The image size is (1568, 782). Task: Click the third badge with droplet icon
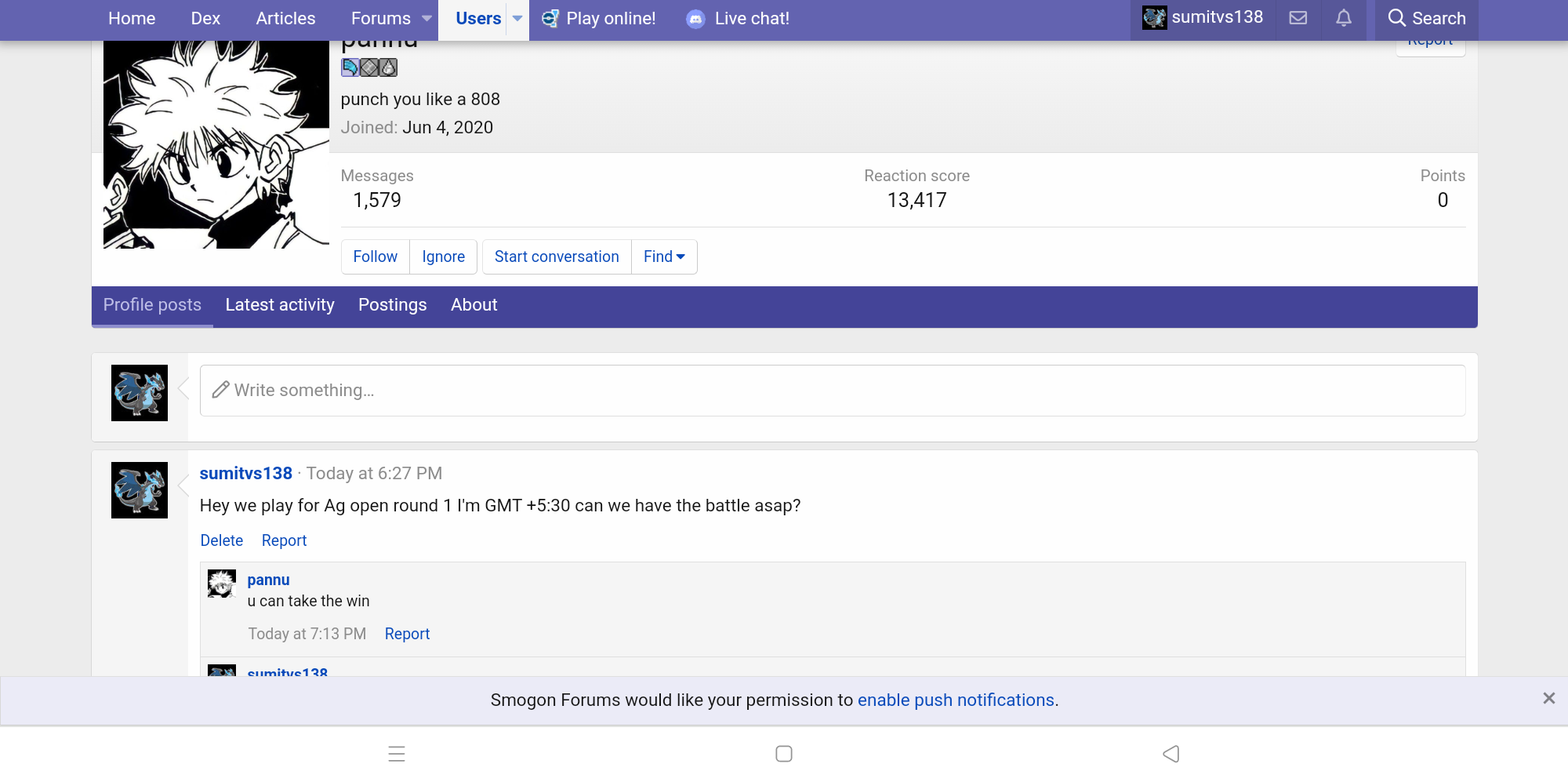tap(388, 67)
